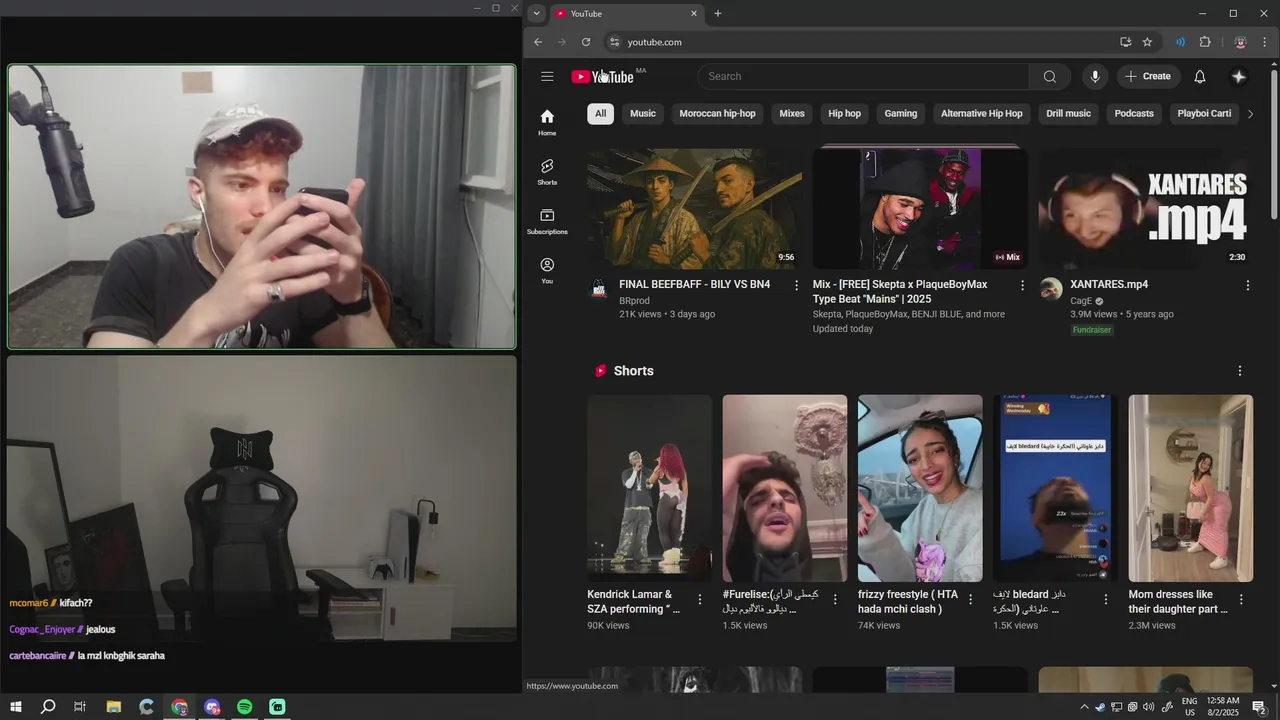Open XANTARES.mp4 video title
This screenshot has height=720, width=1280.
[x=1109, y=285]
